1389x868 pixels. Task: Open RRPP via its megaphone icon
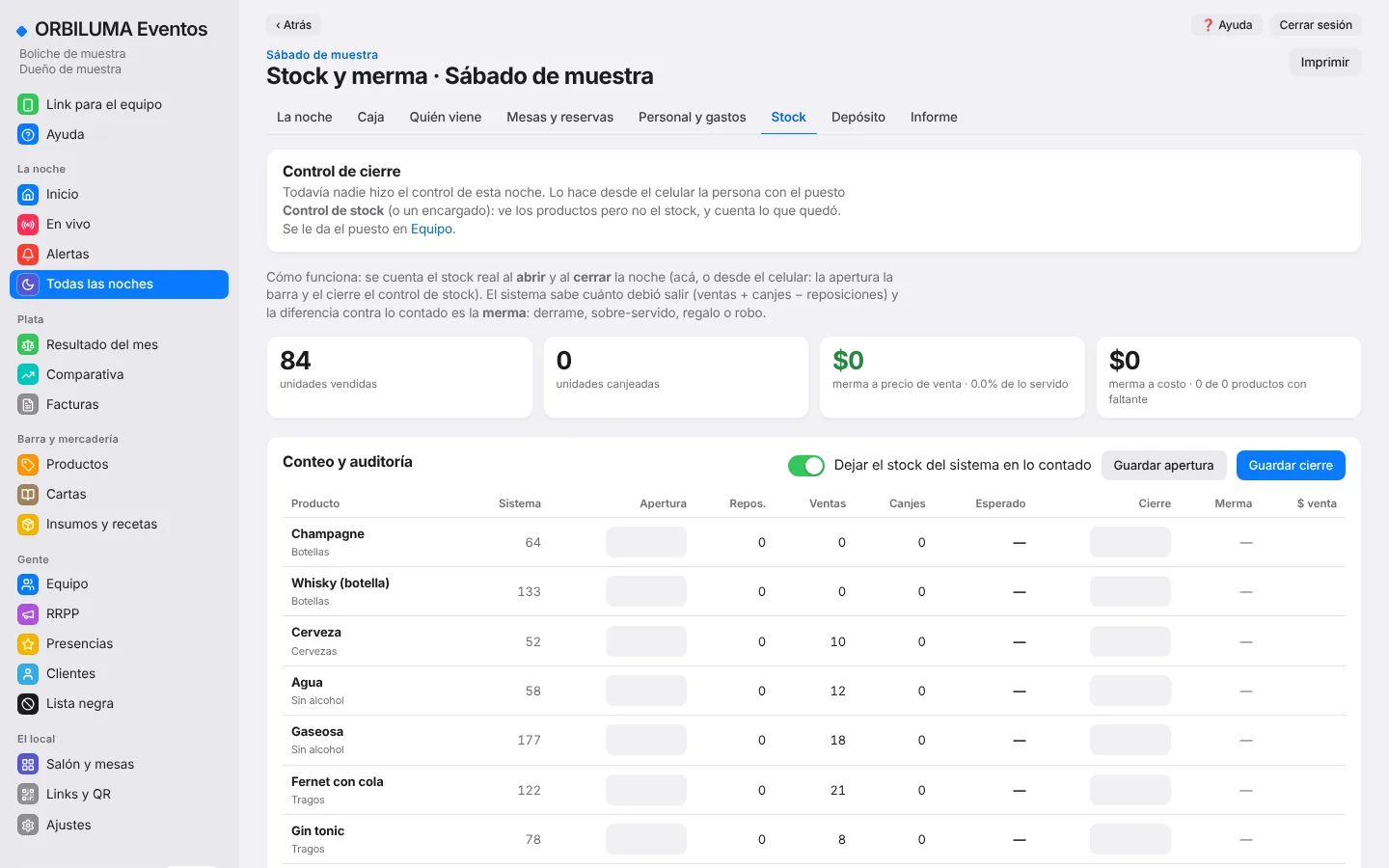(x=28, y=613)
